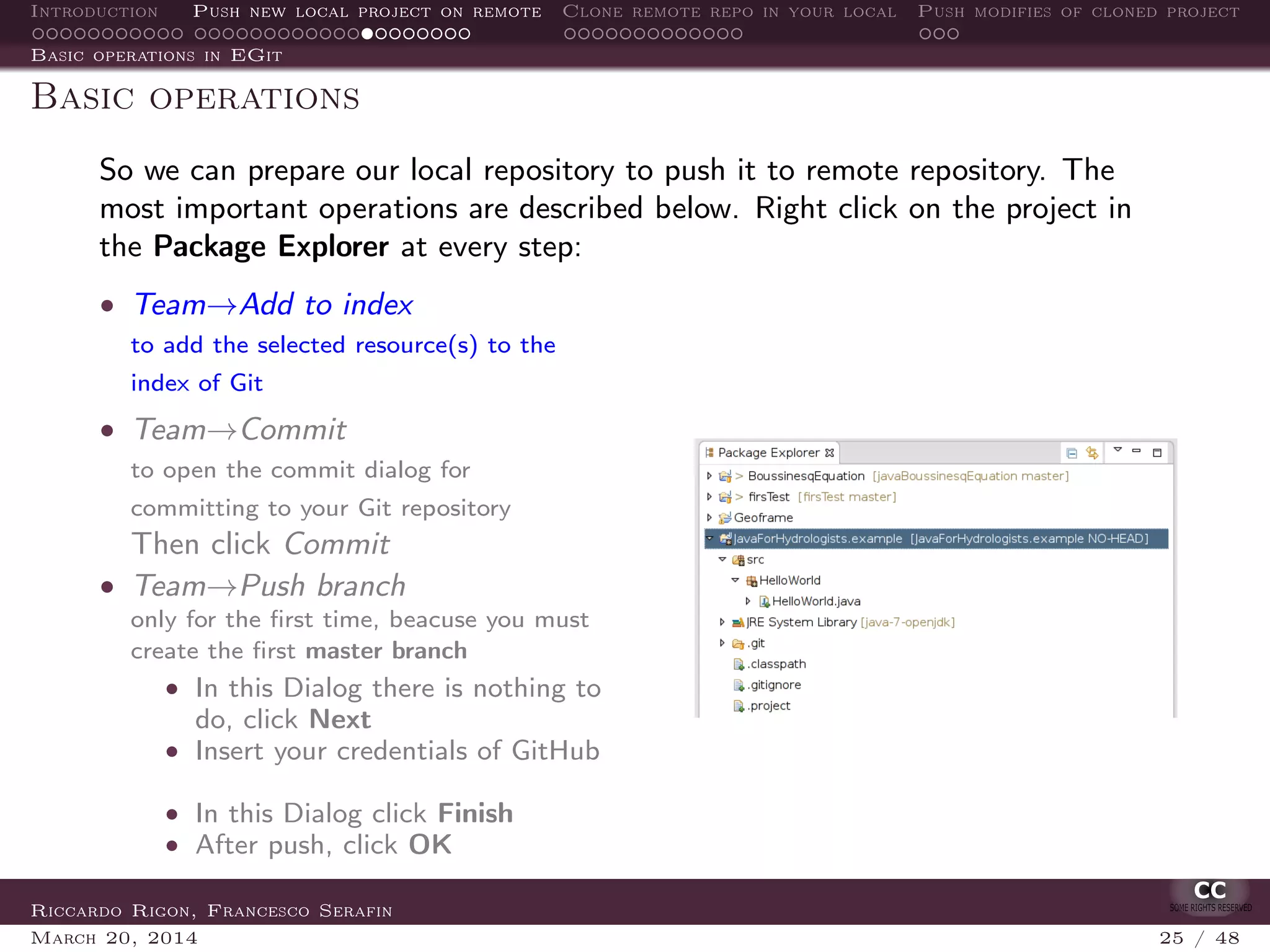This screenshot has height=952, width=1270.
Task: Select the src folder
Action: click(x=755, y=560)
